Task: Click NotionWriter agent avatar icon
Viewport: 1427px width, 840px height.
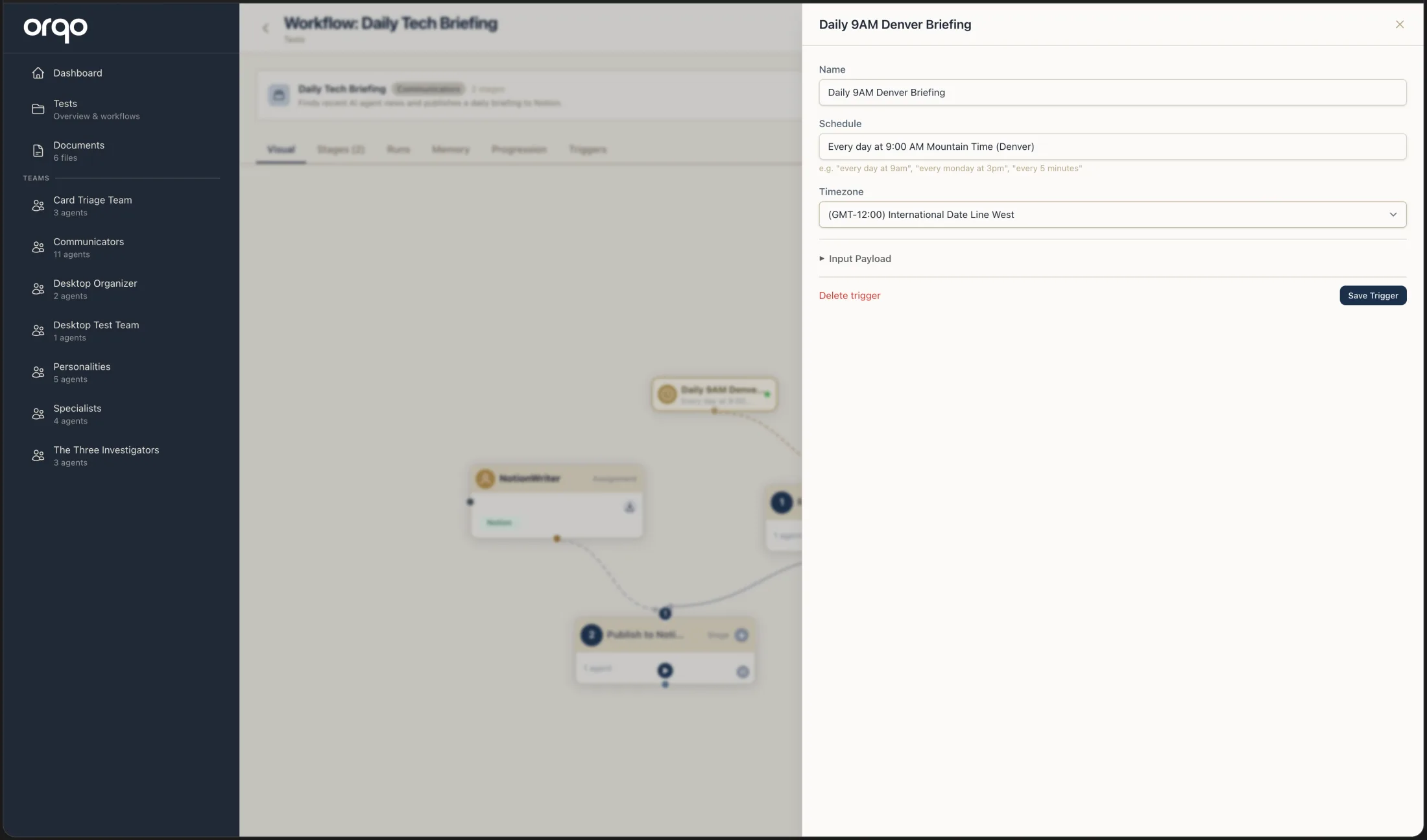Action: click(x=485, y=479)
